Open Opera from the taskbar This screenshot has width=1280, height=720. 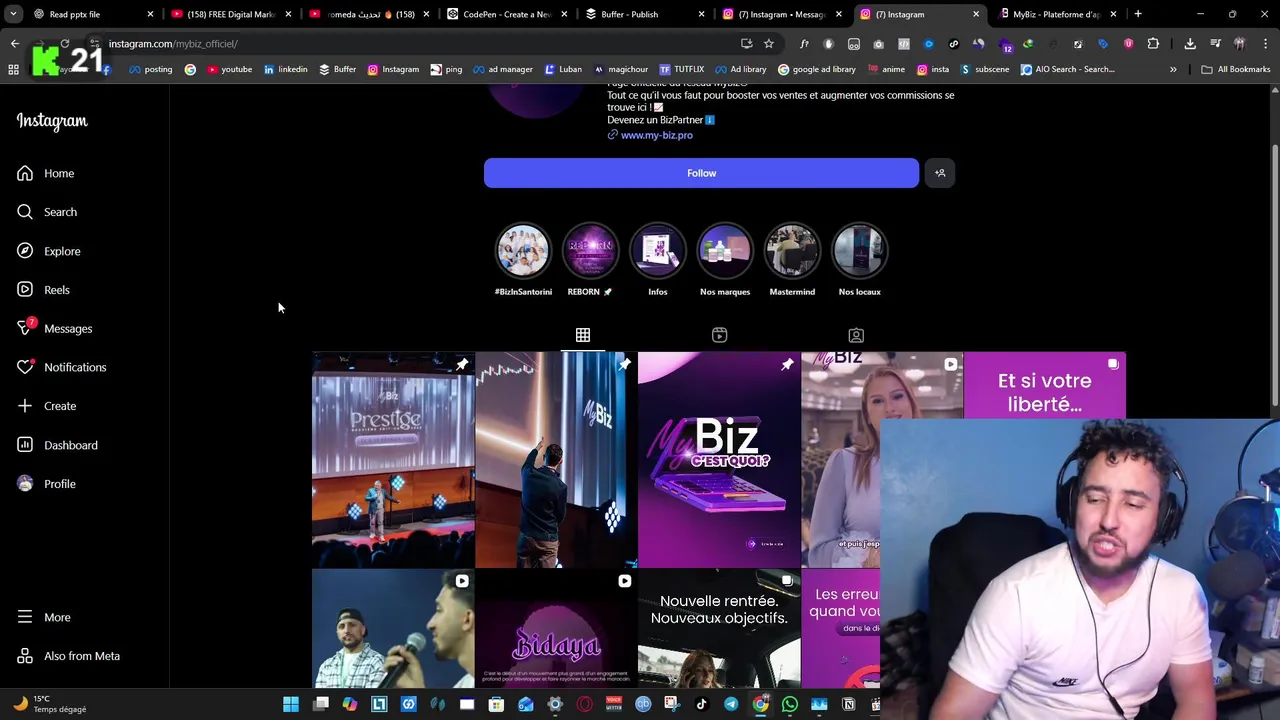(x=584, y=704)
